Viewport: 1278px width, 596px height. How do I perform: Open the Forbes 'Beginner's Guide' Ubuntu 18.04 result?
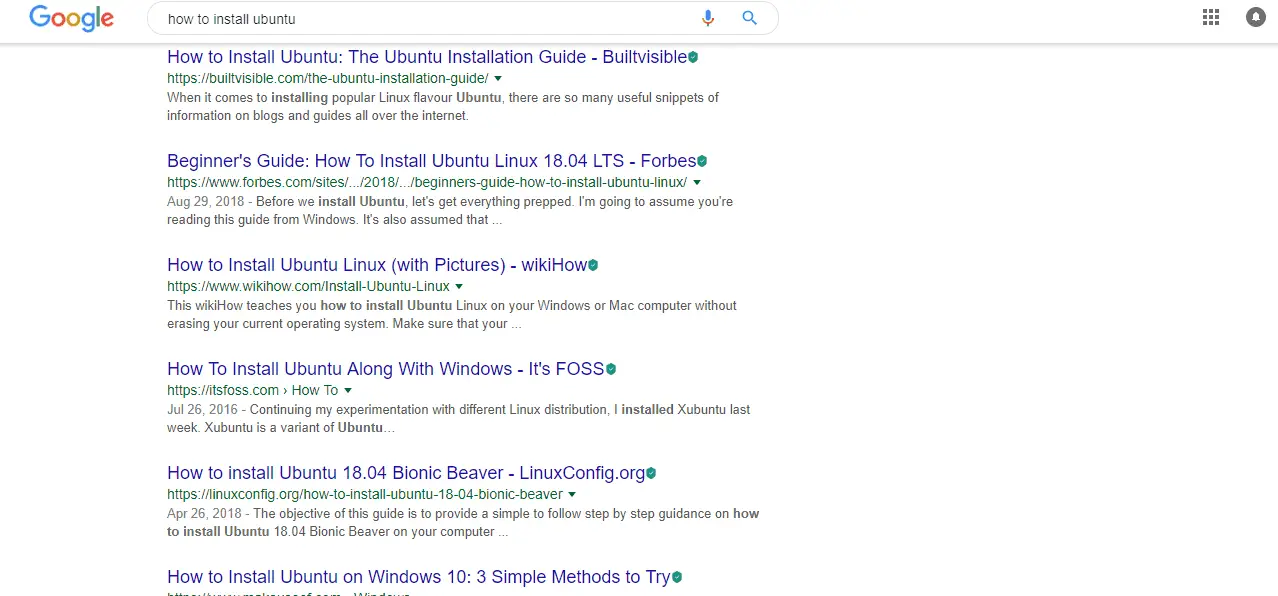click(x=432, y=161)
